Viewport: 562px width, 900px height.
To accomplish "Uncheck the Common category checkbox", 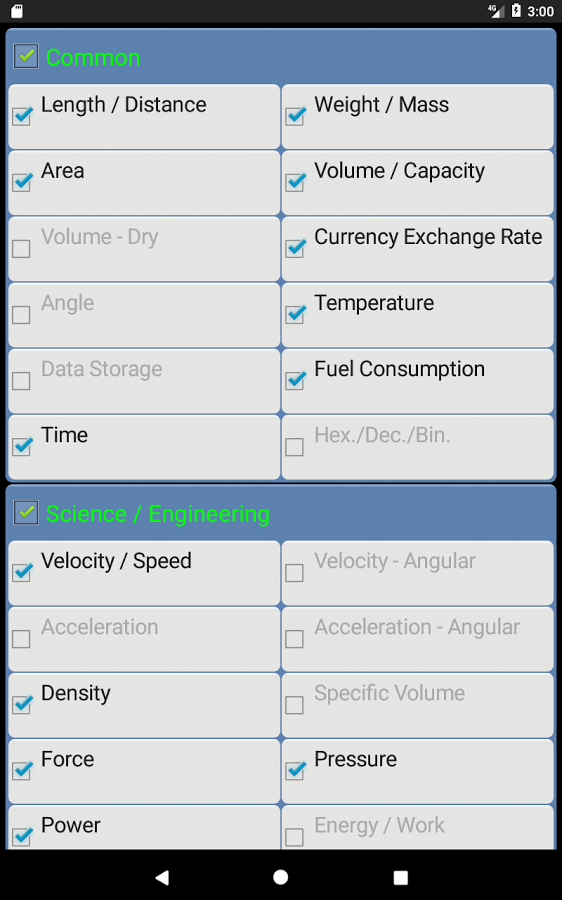I will point(26,56).
